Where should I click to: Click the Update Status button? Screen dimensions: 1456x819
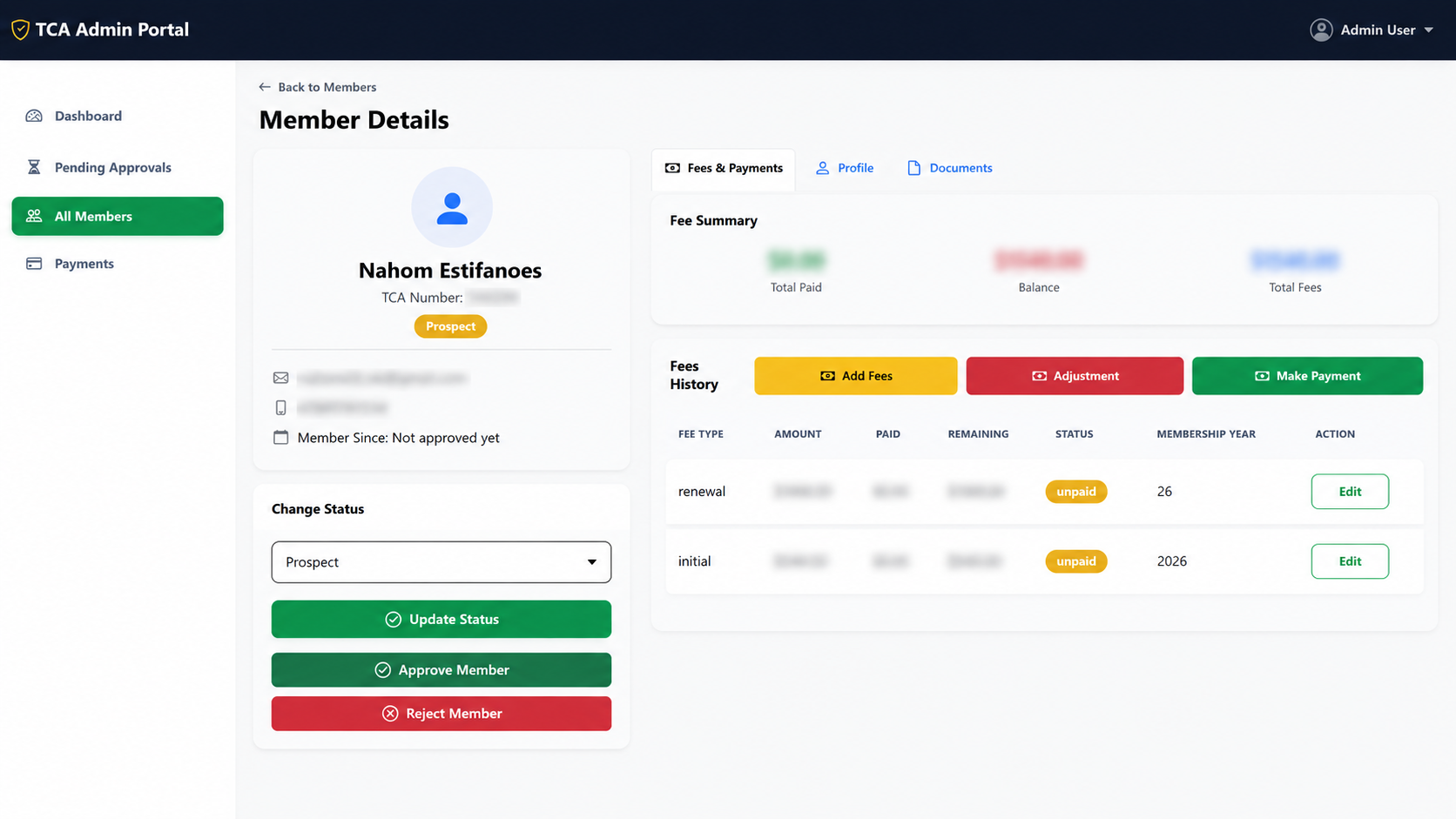pos(442,620)
